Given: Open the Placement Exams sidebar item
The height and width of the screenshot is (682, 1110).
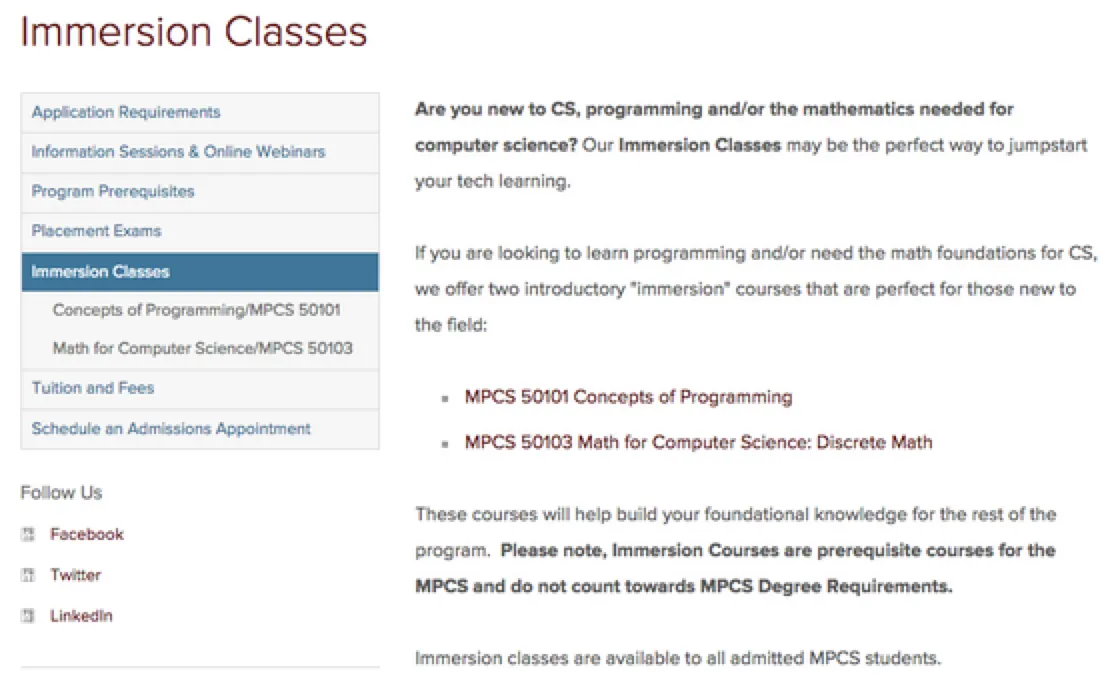Looking at the screenshot, I should [x=96, y=231].
